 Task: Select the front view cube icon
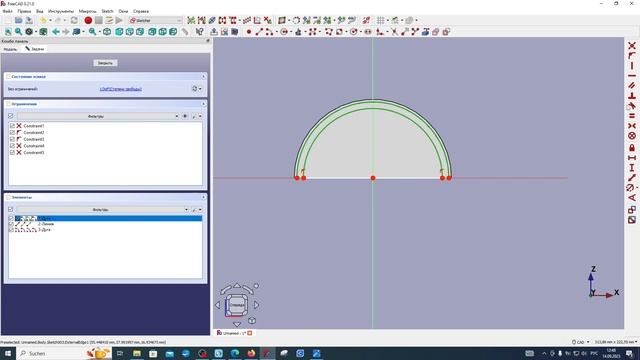pos(119,31)
